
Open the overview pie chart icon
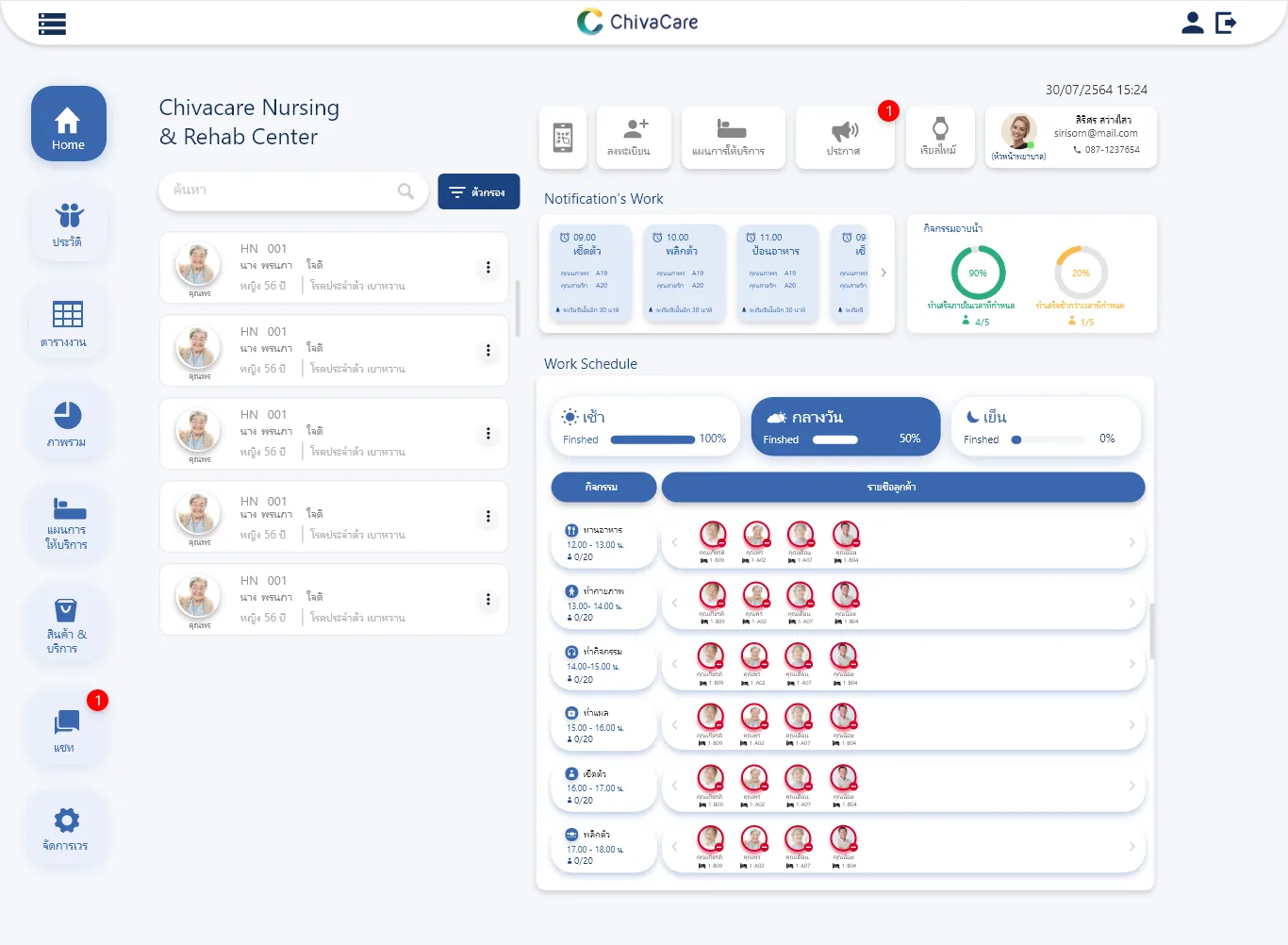pyautogui.click(x=67, y=423)
